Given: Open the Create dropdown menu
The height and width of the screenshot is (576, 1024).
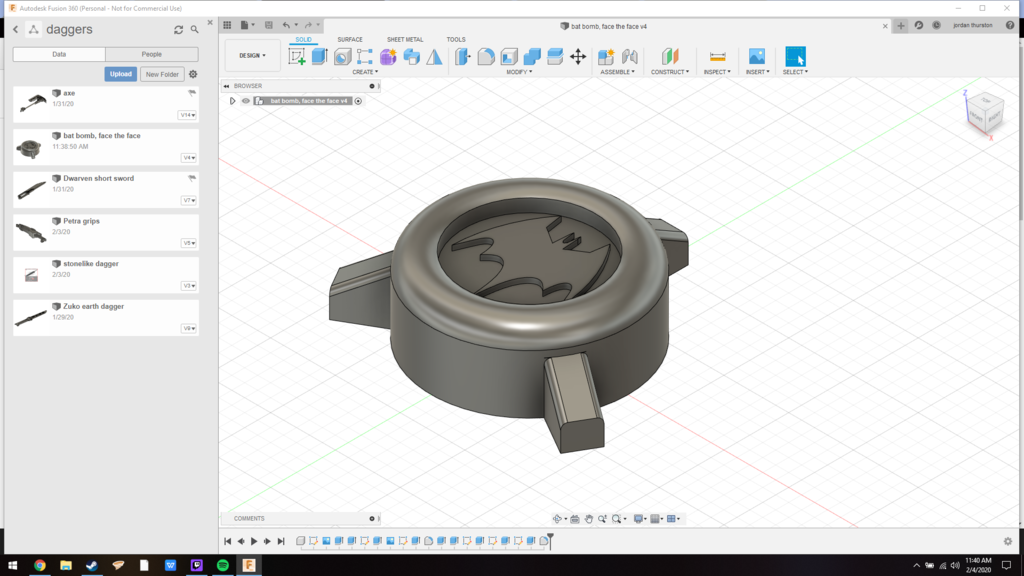Looking at the screenshot, I should tap(362, 72).
